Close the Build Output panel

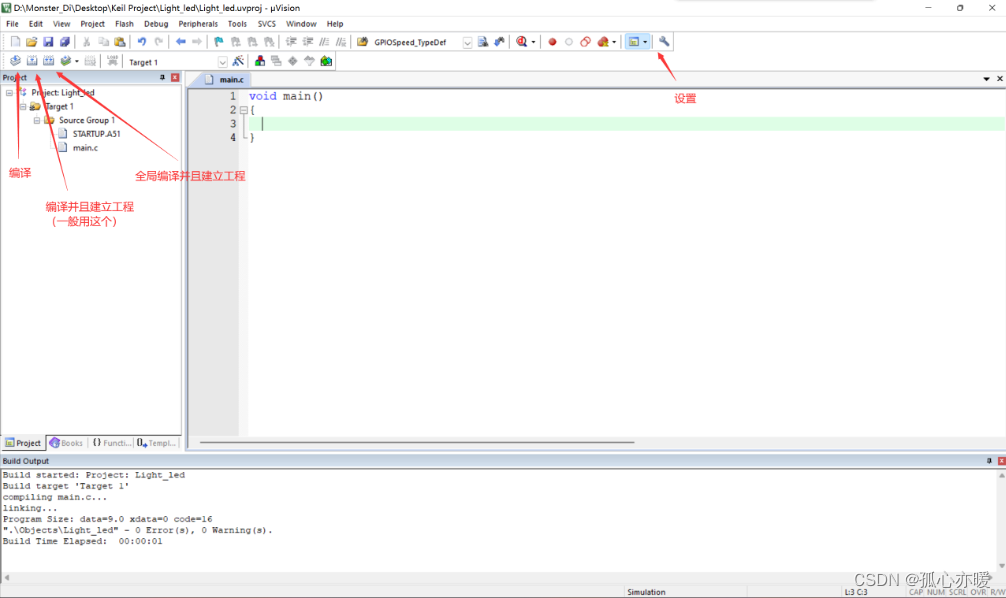point(1002,461)
